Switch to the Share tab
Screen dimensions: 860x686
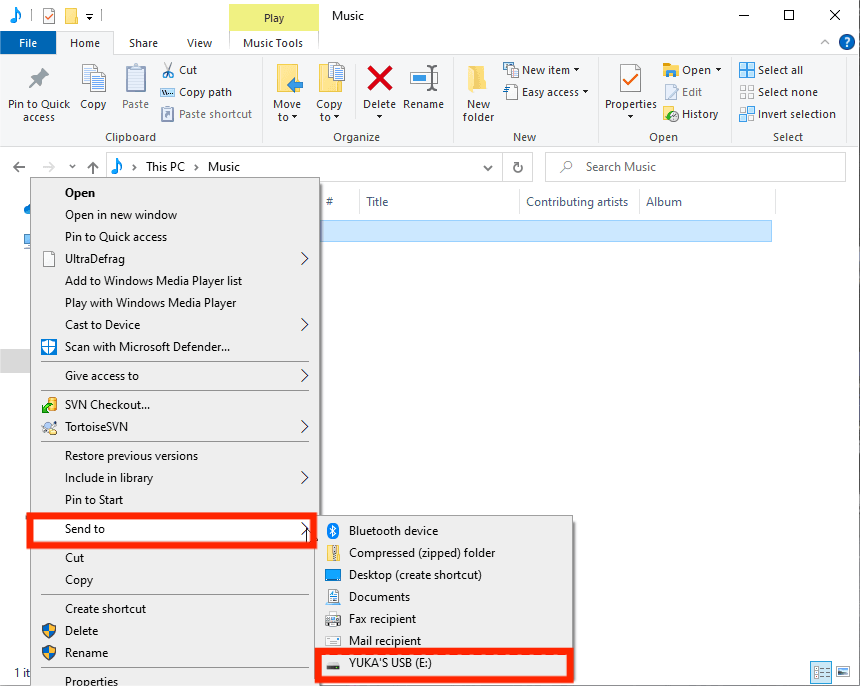click(x=143, y=43)
